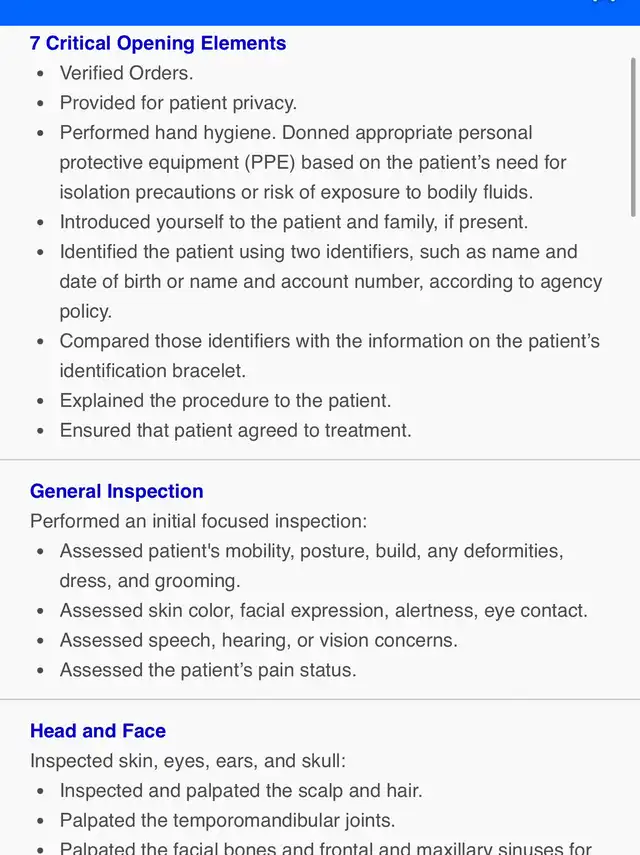Viewport: 640px width, 855px height.
Task: Select "Assessed speech, hearing, or vision concerns." item
Action: click(259, 640)
